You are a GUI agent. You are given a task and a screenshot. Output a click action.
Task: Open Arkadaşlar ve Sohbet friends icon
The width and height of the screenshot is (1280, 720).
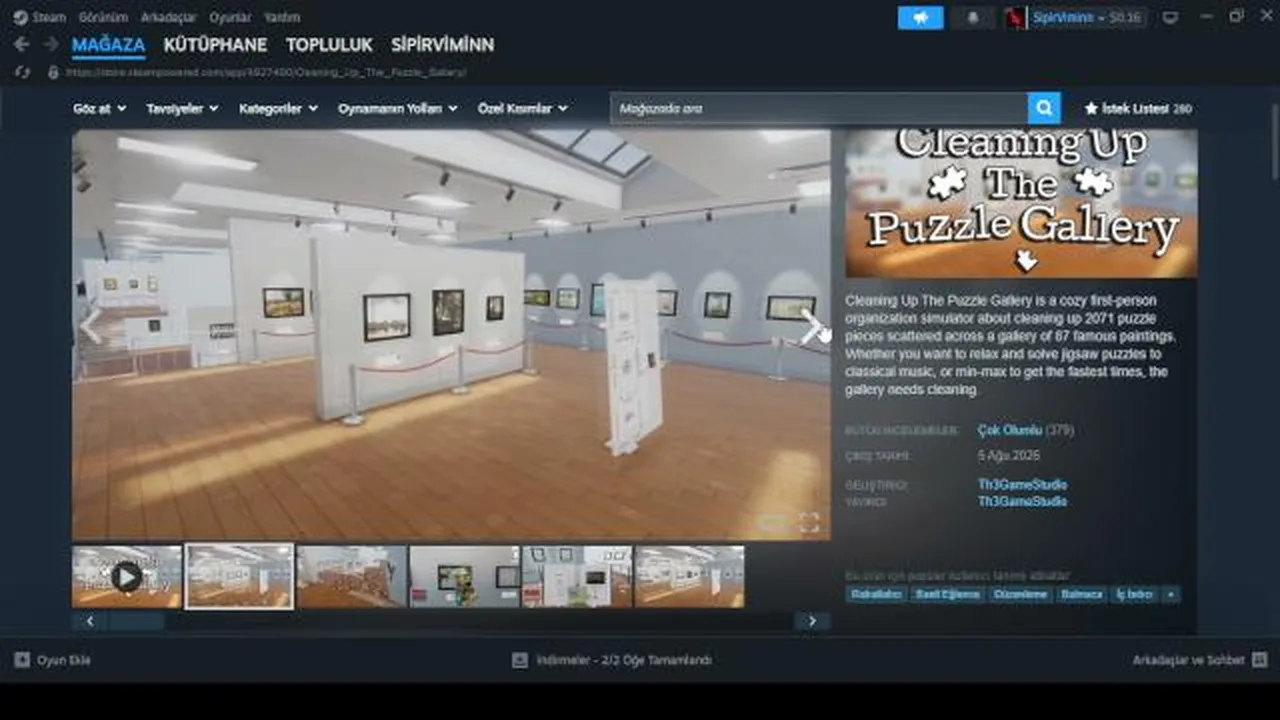pyautogui.click(x=1259, y=660)
